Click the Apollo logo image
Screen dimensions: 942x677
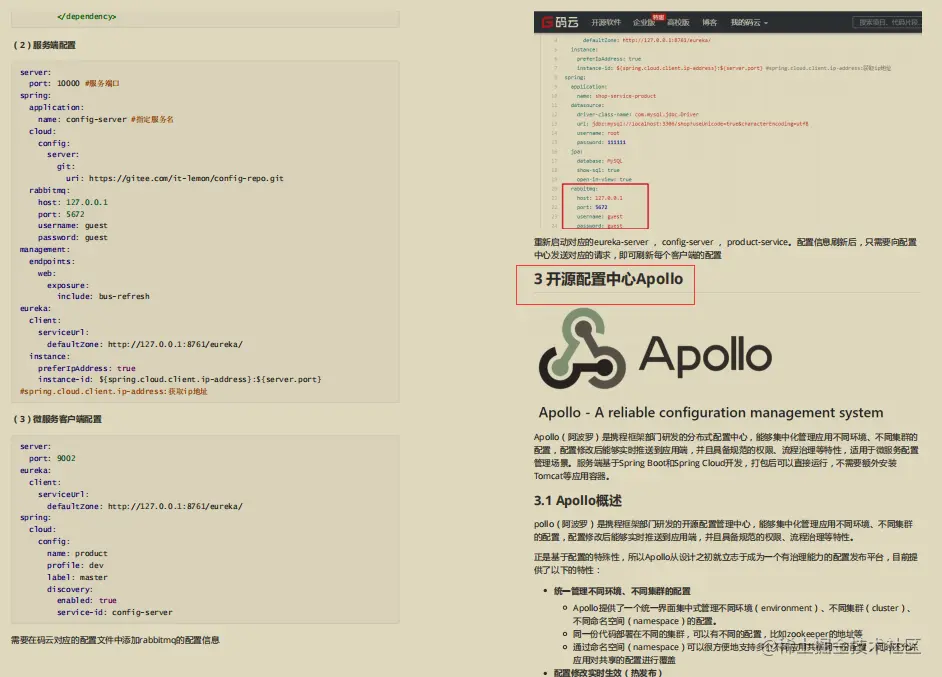point(655,349)
